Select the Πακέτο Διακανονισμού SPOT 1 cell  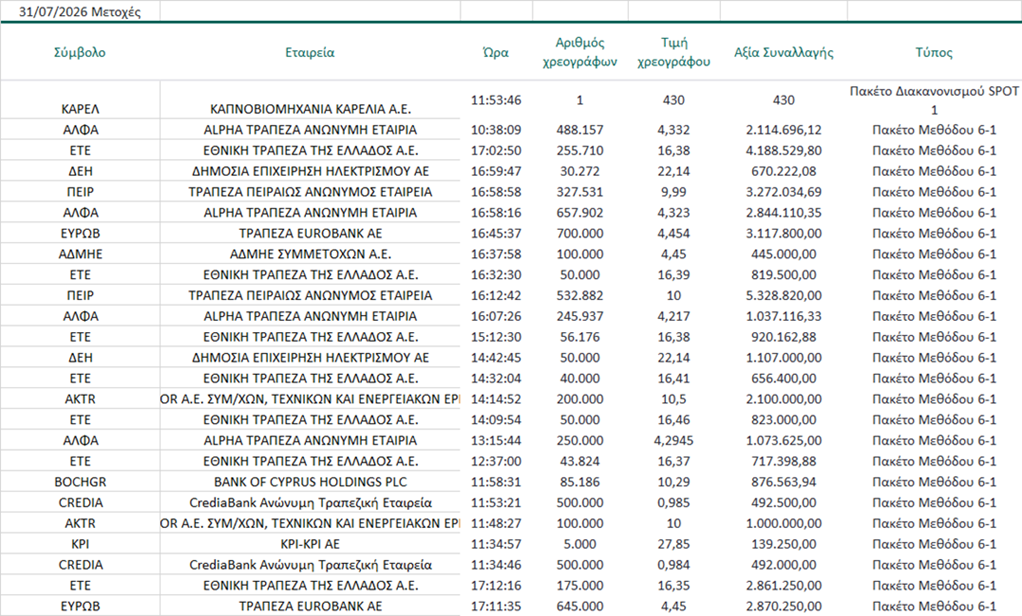pos(934,100)
